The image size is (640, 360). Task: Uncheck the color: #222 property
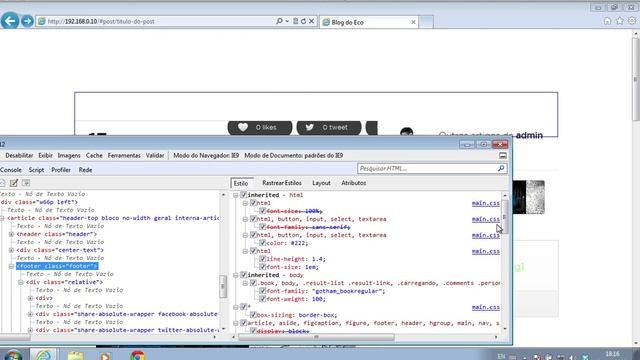coord(262,243)
